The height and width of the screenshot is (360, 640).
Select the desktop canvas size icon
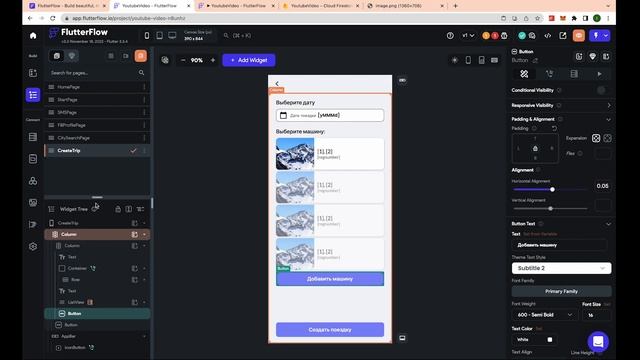[172, 36]
